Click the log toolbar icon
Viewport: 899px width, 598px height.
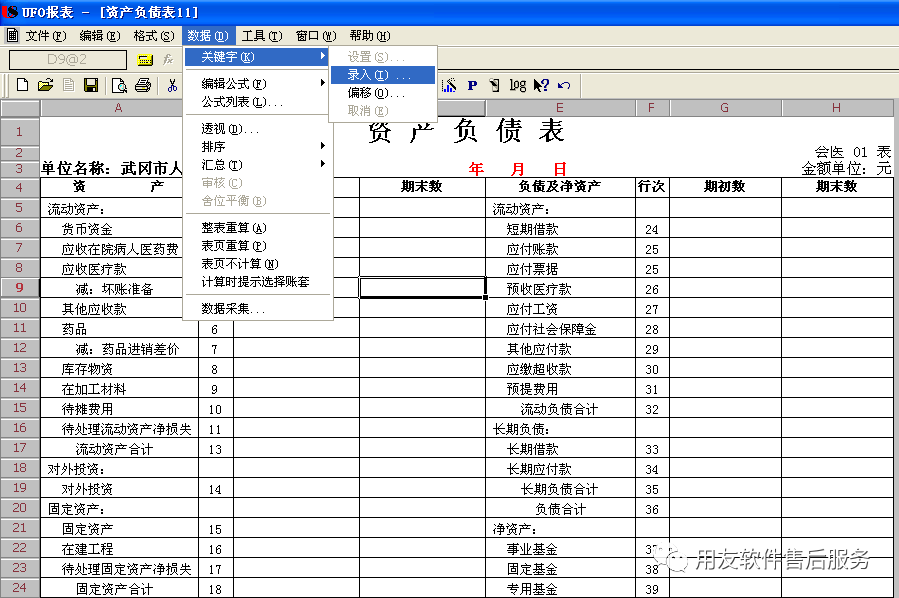[518, 85]
